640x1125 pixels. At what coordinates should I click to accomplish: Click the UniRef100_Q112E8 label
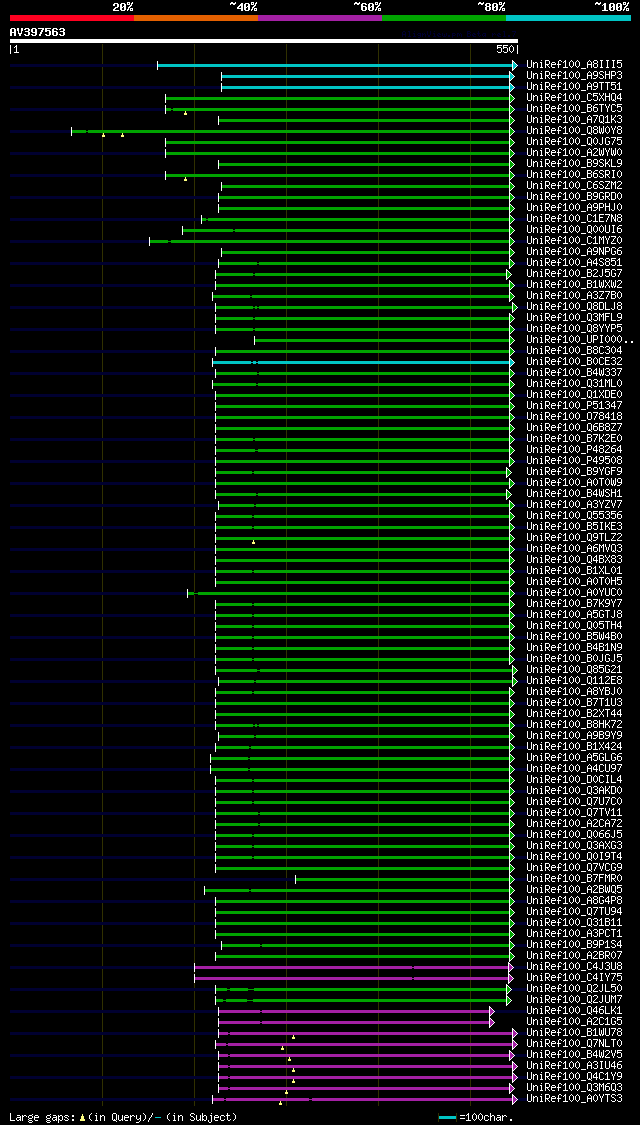point(574,680)
